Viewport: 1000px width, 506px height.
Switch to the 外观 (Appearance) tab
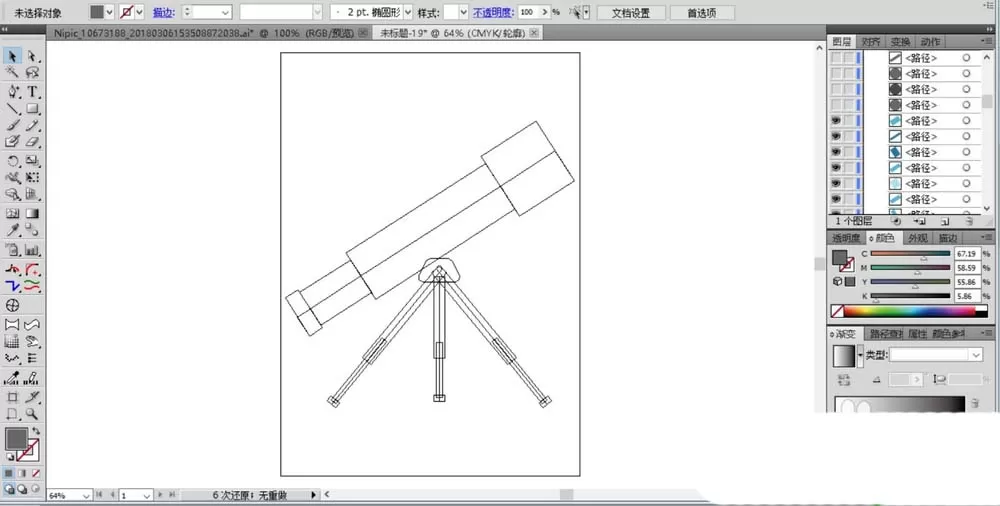918,238
